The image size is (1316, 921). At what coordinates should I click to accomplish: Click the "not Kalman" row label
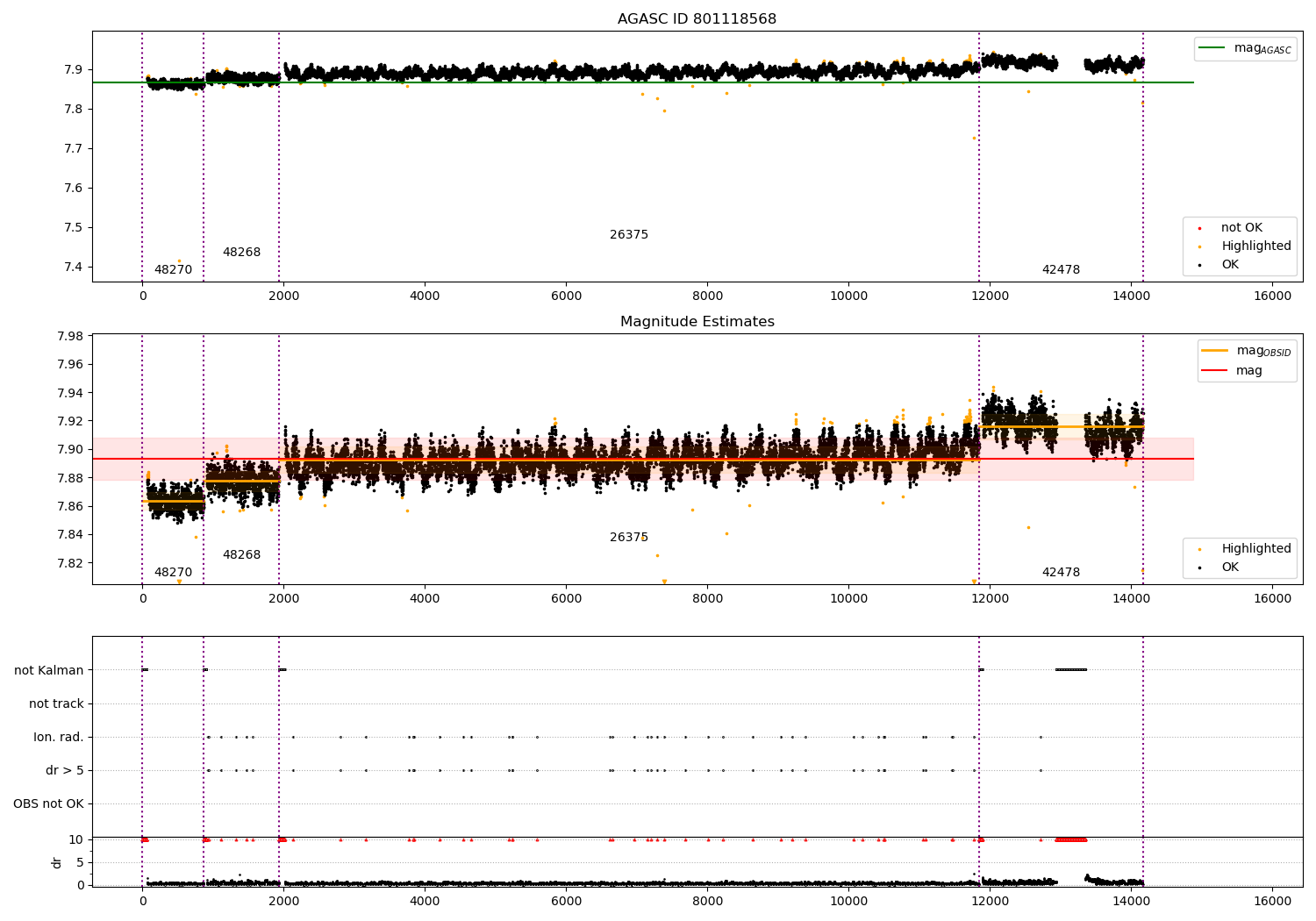49,671
